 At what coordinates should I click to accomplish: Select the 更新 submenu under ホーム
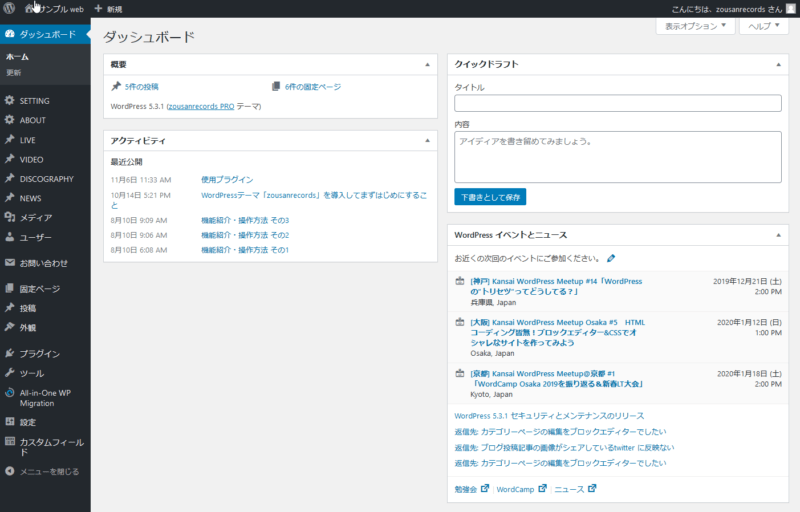coord(13,73)
